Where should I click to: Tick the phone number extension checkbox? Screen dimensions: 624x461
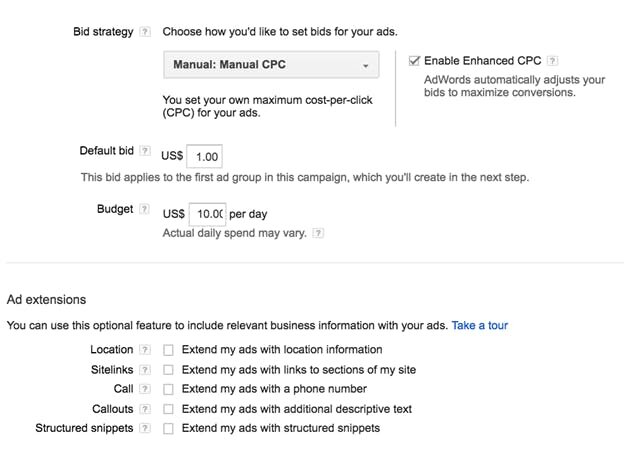(x=169, y=390)
